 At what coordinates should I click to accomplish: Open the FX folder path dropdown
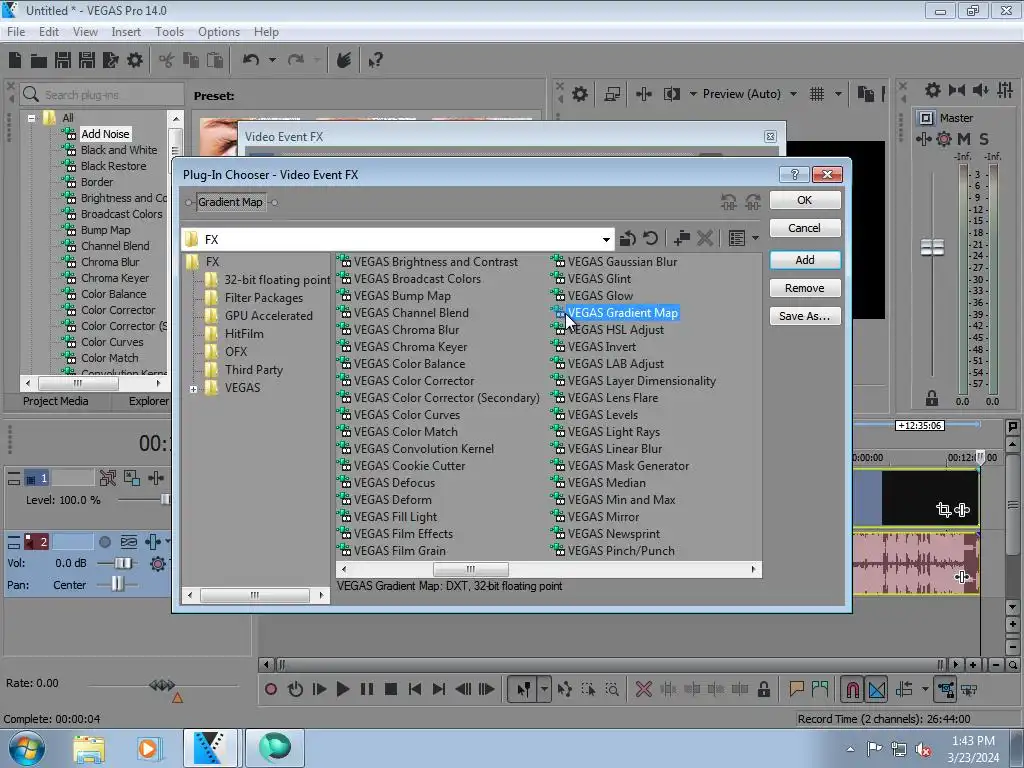point(606,240)
